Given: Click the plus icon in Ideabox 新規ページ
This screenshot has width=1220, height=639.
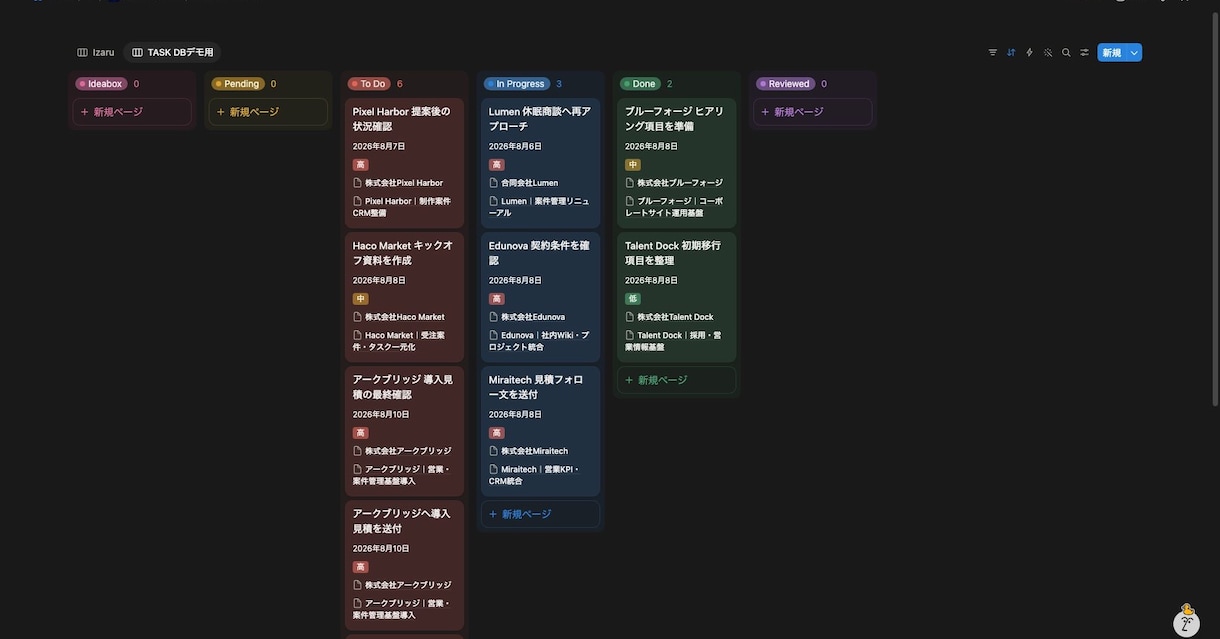Looking at the screenshot, I should (x=85, y=112).
